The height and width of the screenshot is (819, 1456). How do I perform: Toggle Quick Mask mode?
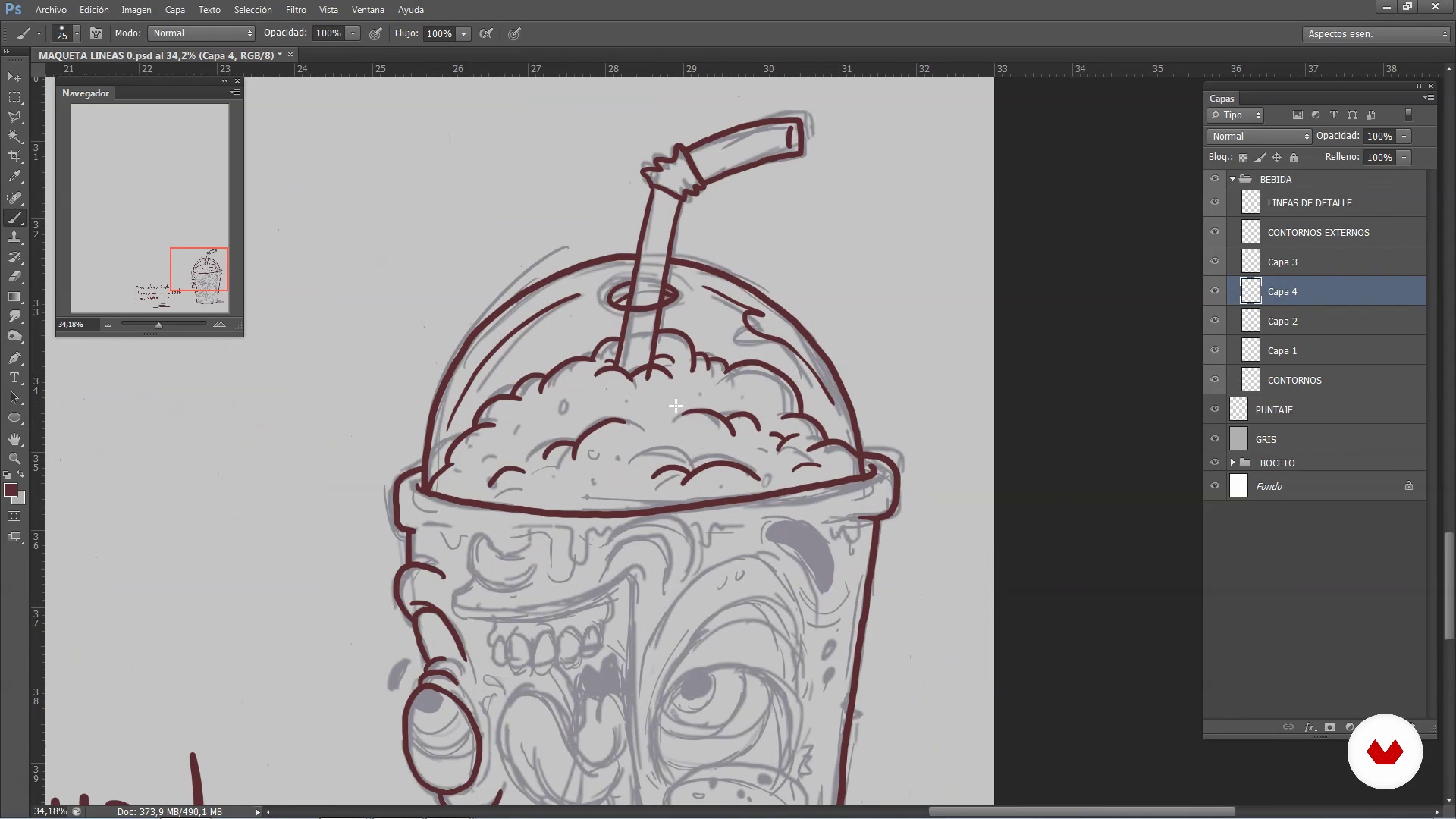(14, 516)
